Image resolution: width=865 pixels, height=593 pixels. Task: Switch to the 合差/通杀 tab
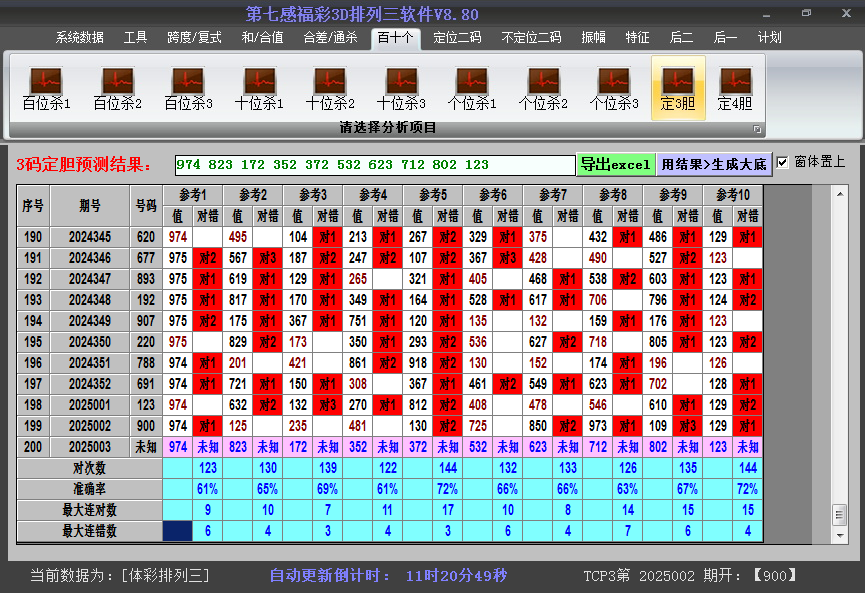pyautogui.click(x=330, y=38)
